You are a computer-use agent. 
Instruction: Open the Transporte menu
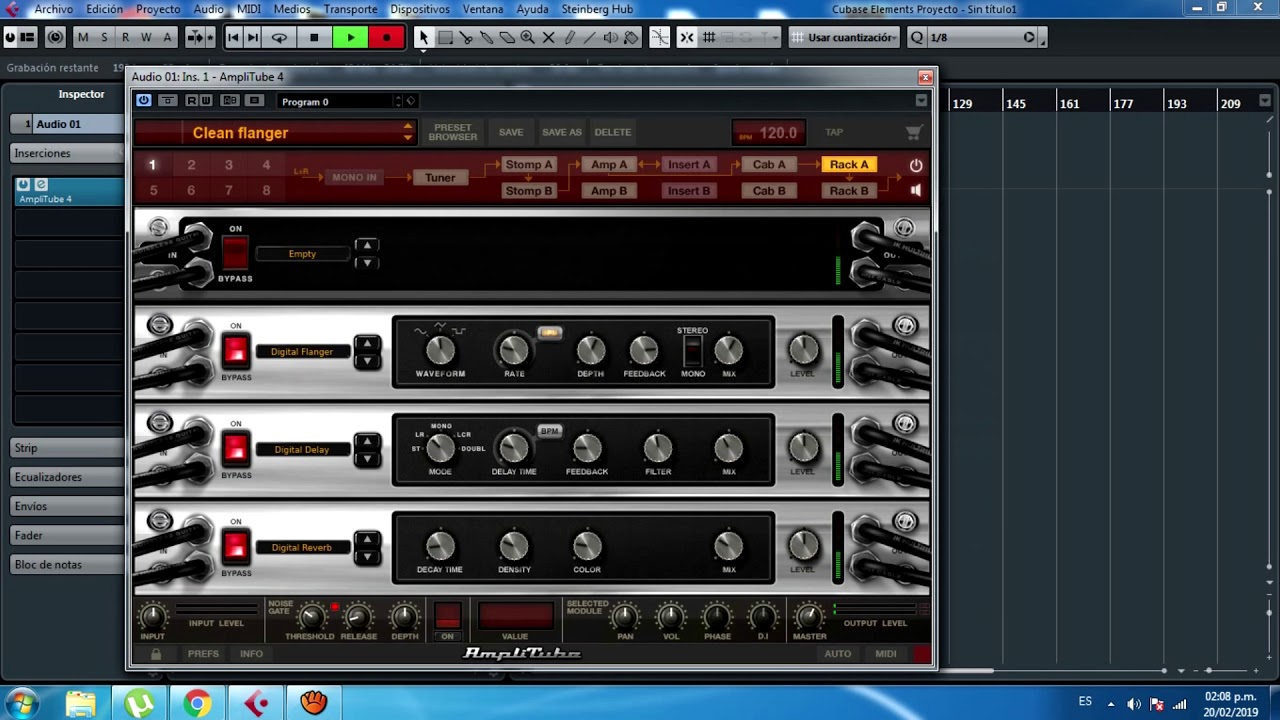(x=350, y=9)
